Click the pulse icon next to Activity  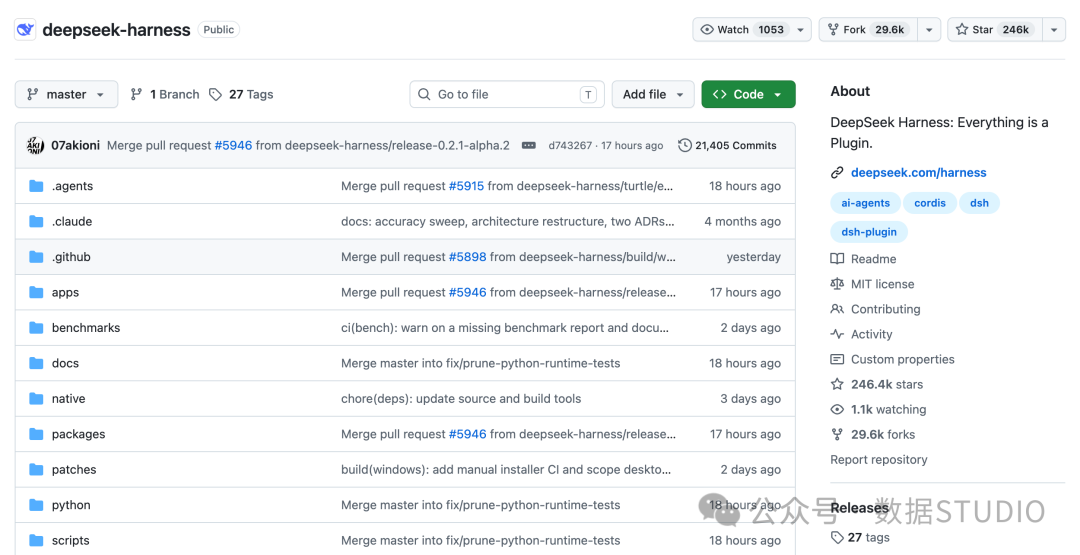(x=837, y=334)
